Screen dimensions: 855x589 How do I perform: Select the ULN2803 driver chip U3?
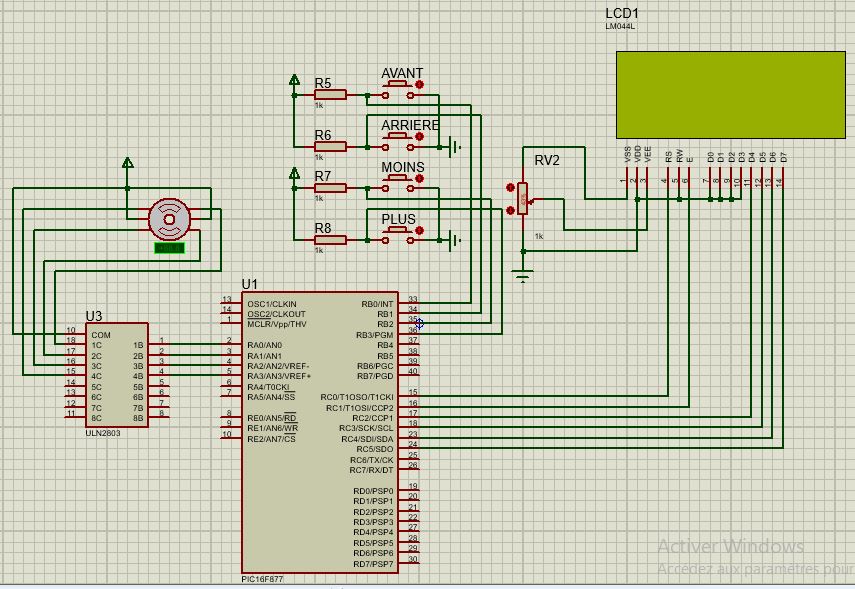[x=117, y=374]
